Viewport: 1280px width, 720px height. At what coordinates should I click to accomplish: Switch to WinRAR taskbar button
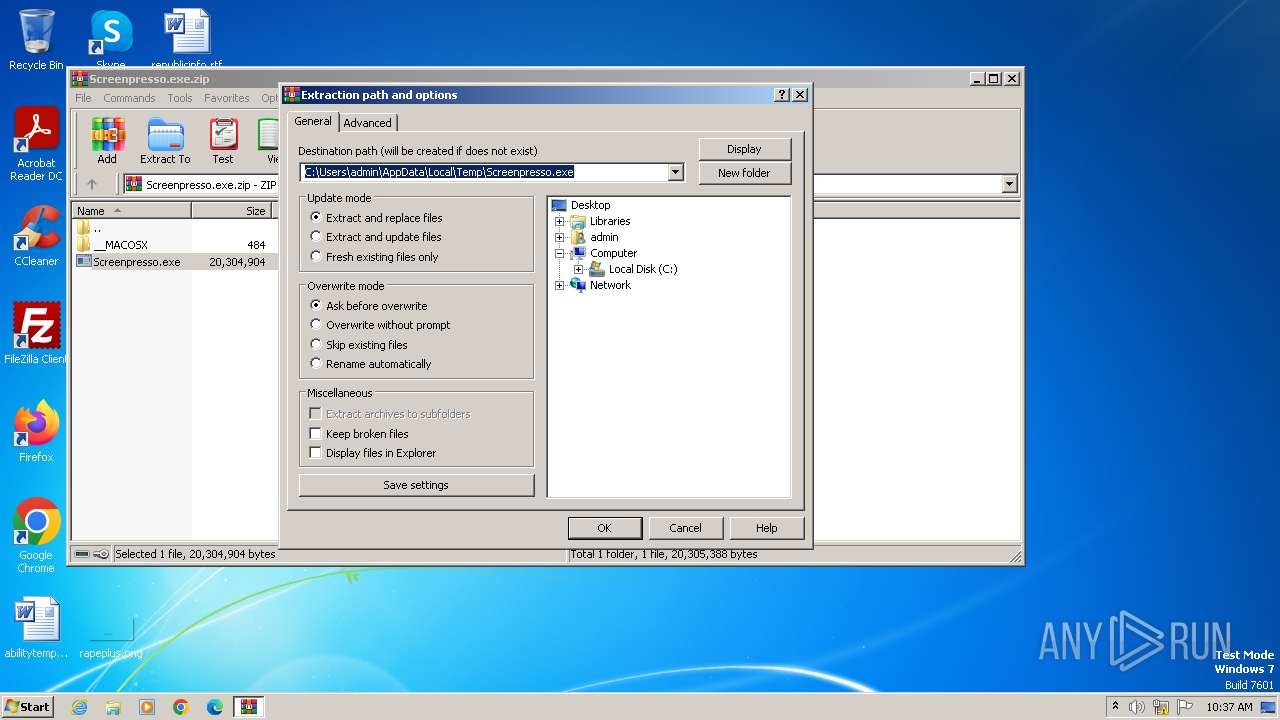(x=249, y=707)
